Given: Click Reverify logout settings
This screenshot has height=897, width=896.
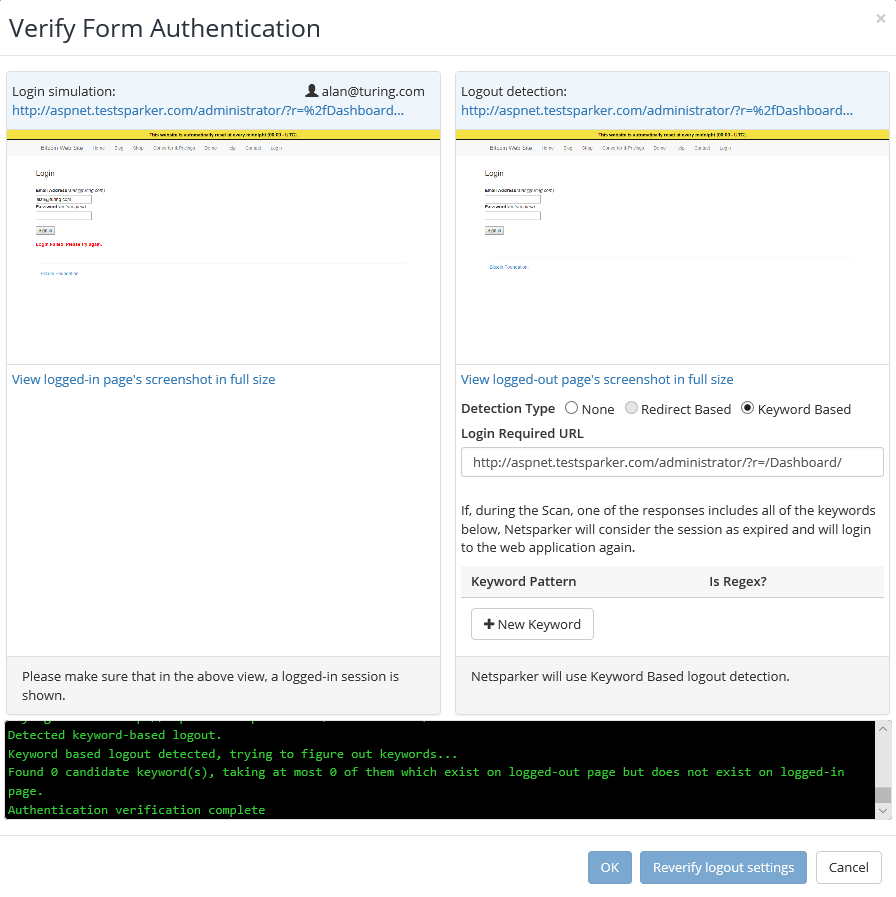Looking at the screenshot, I should coord(723,867).
